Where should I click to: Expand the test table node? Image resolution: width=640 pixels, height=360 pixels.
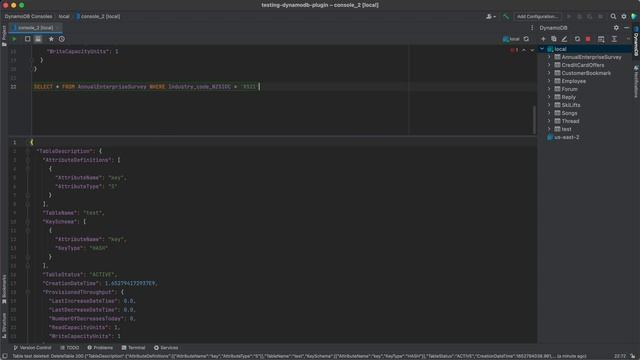(549, 129)
